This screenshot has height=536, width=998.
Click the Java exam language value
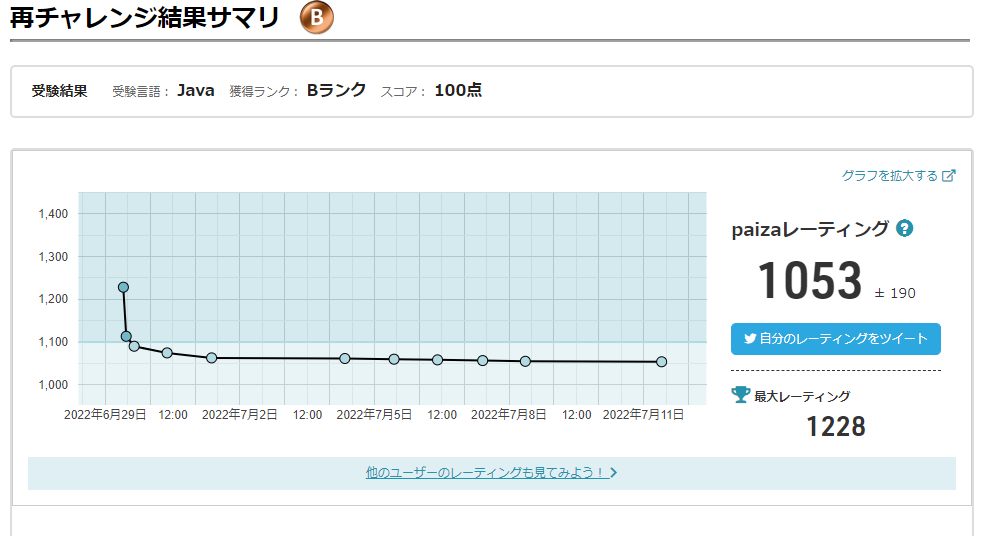pos(196,90)
